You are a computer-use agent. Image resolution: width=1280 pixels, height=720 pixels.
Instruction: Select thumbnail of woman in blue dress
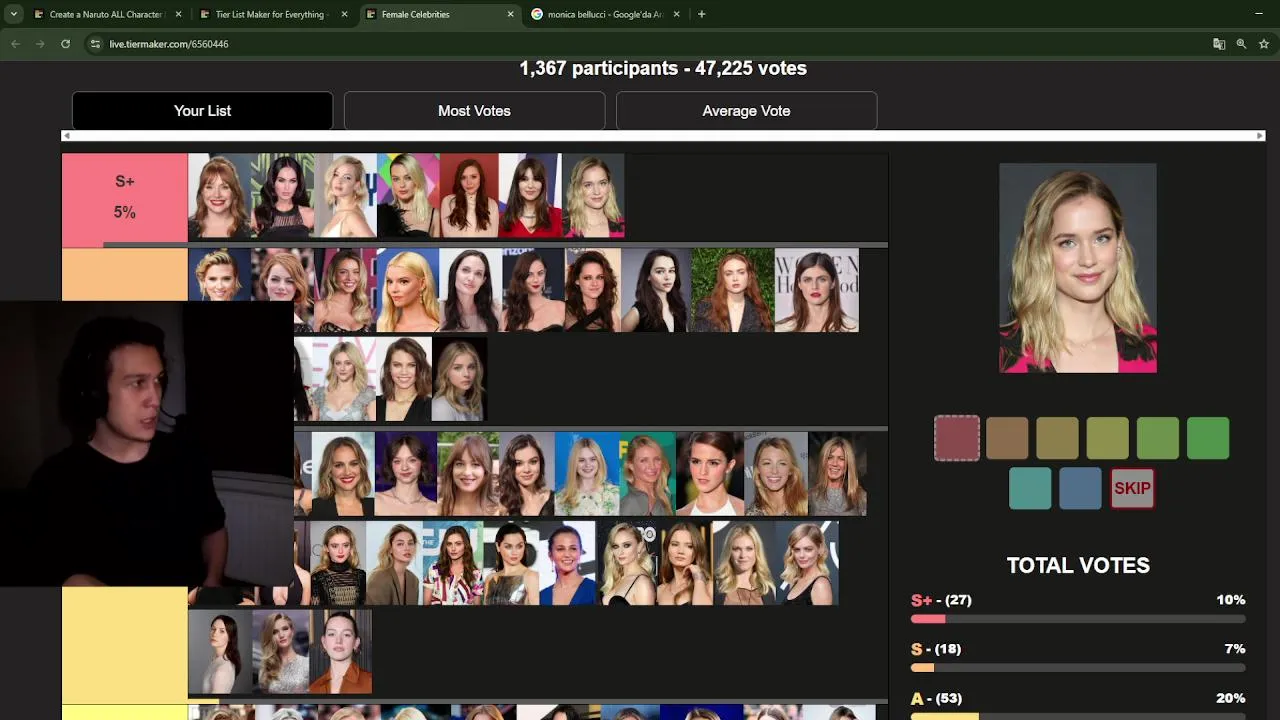click(568, 563)
